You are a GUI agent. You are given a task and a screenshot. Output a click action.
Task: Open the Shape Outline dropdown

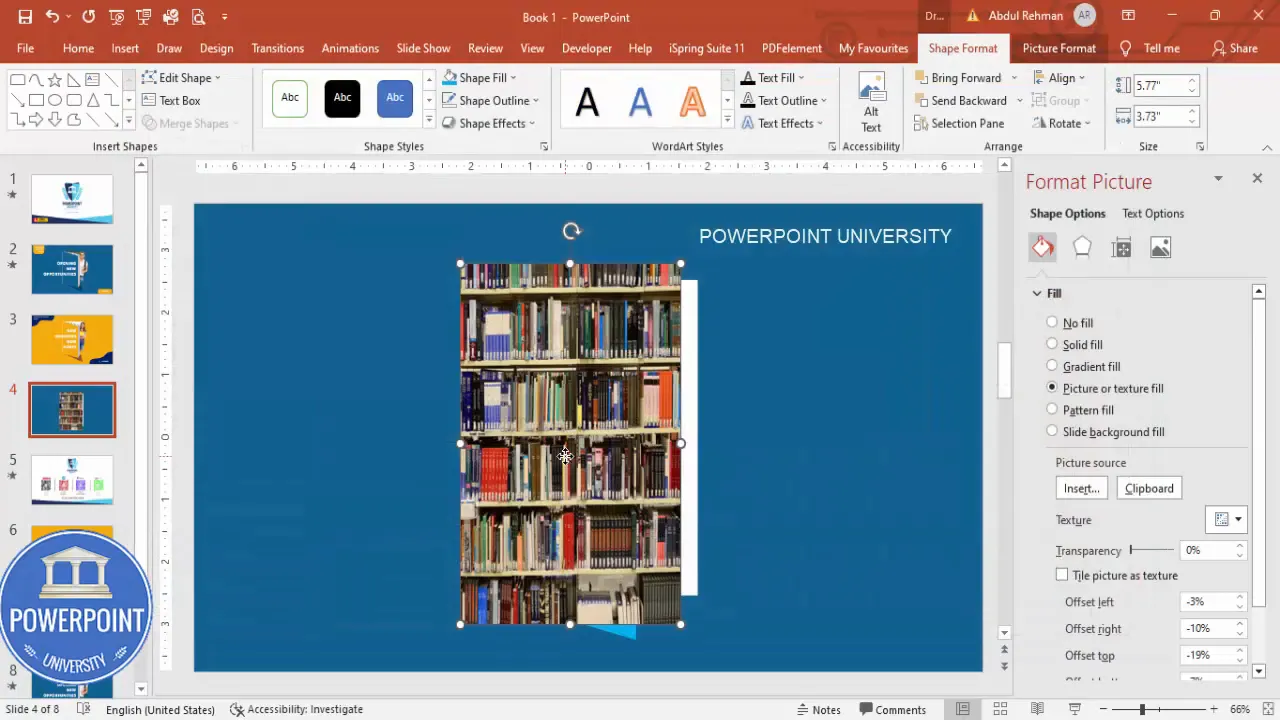[490, 101]
